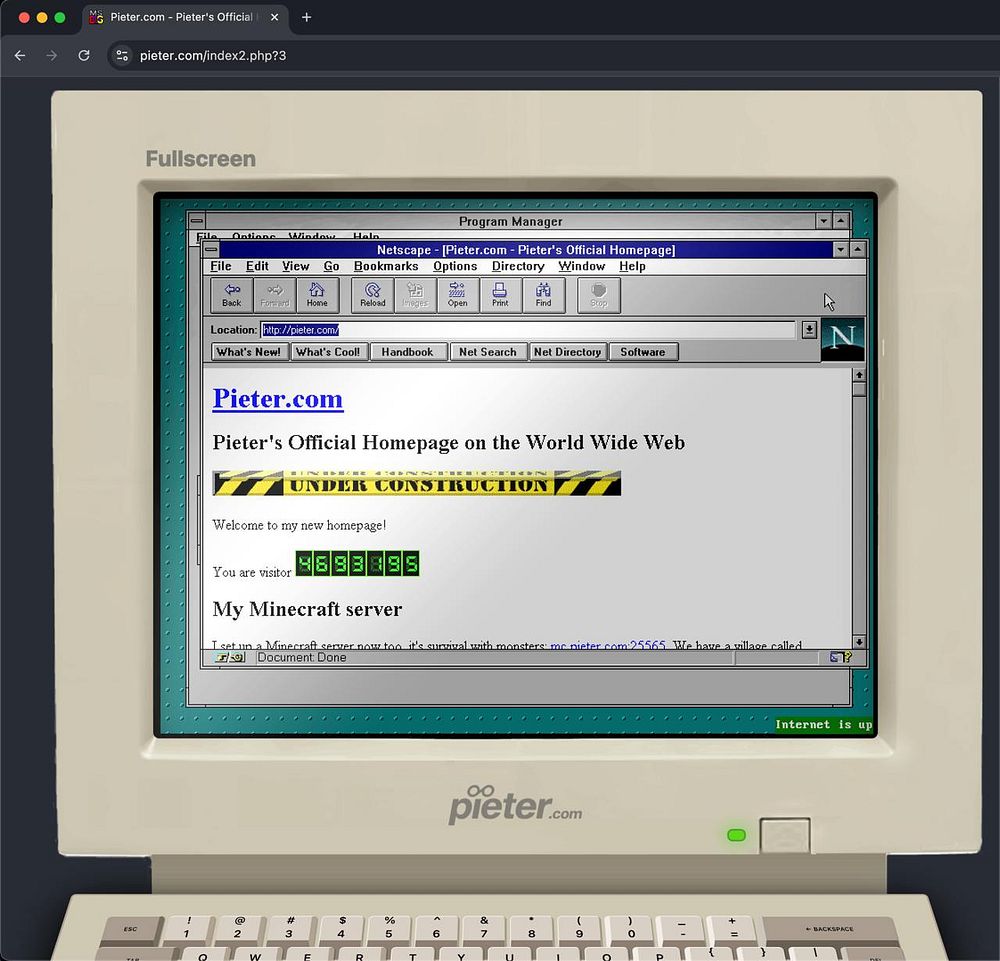Image resolution: width=1000 pixels, height=961 pixels.
Task: Click the Internet is up status label
Action: 823,724
